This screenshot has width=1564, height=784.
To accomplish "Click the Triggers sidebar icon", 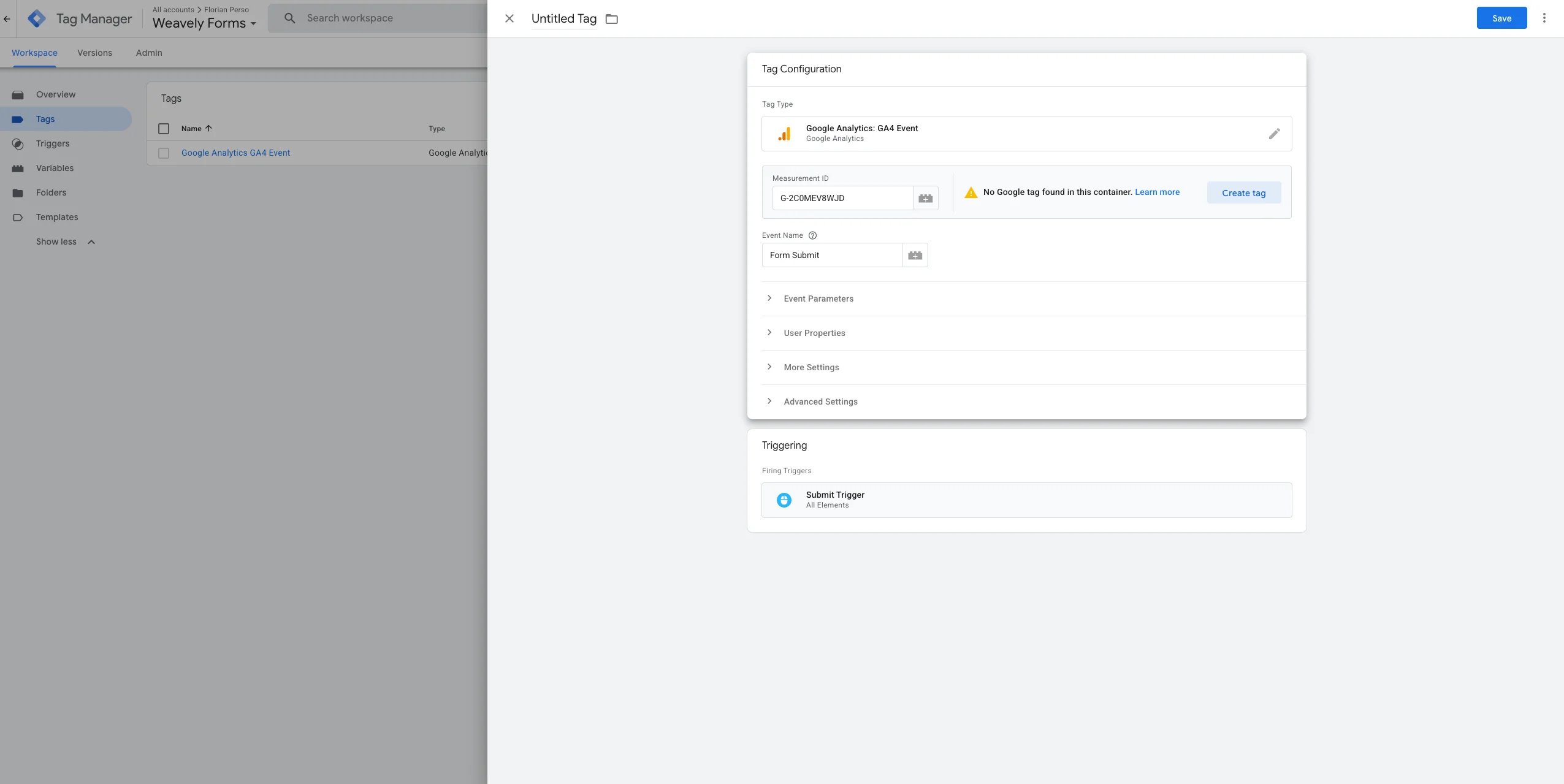I will pos(18,143).
